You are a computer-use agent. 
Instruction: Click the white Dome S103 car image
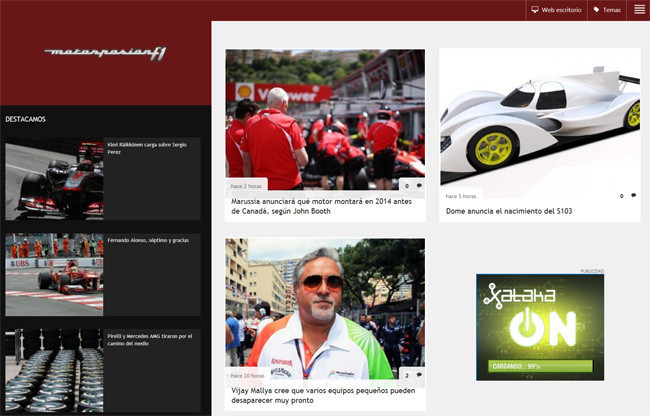(538, 115)
